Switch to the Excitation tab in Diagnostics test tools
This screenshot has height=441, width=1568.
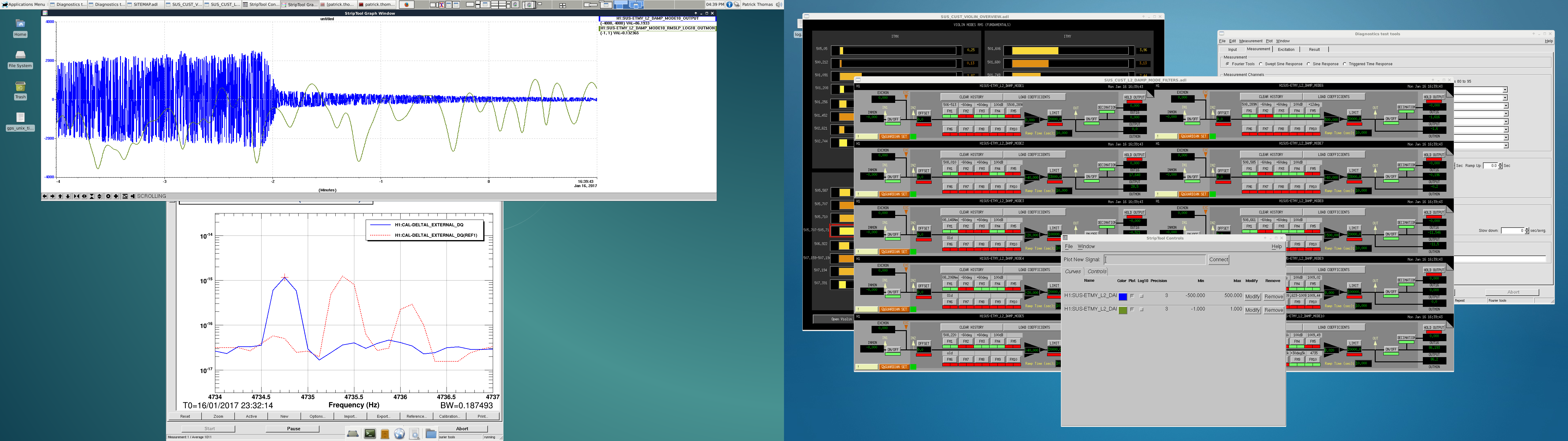pos(1286,49)
